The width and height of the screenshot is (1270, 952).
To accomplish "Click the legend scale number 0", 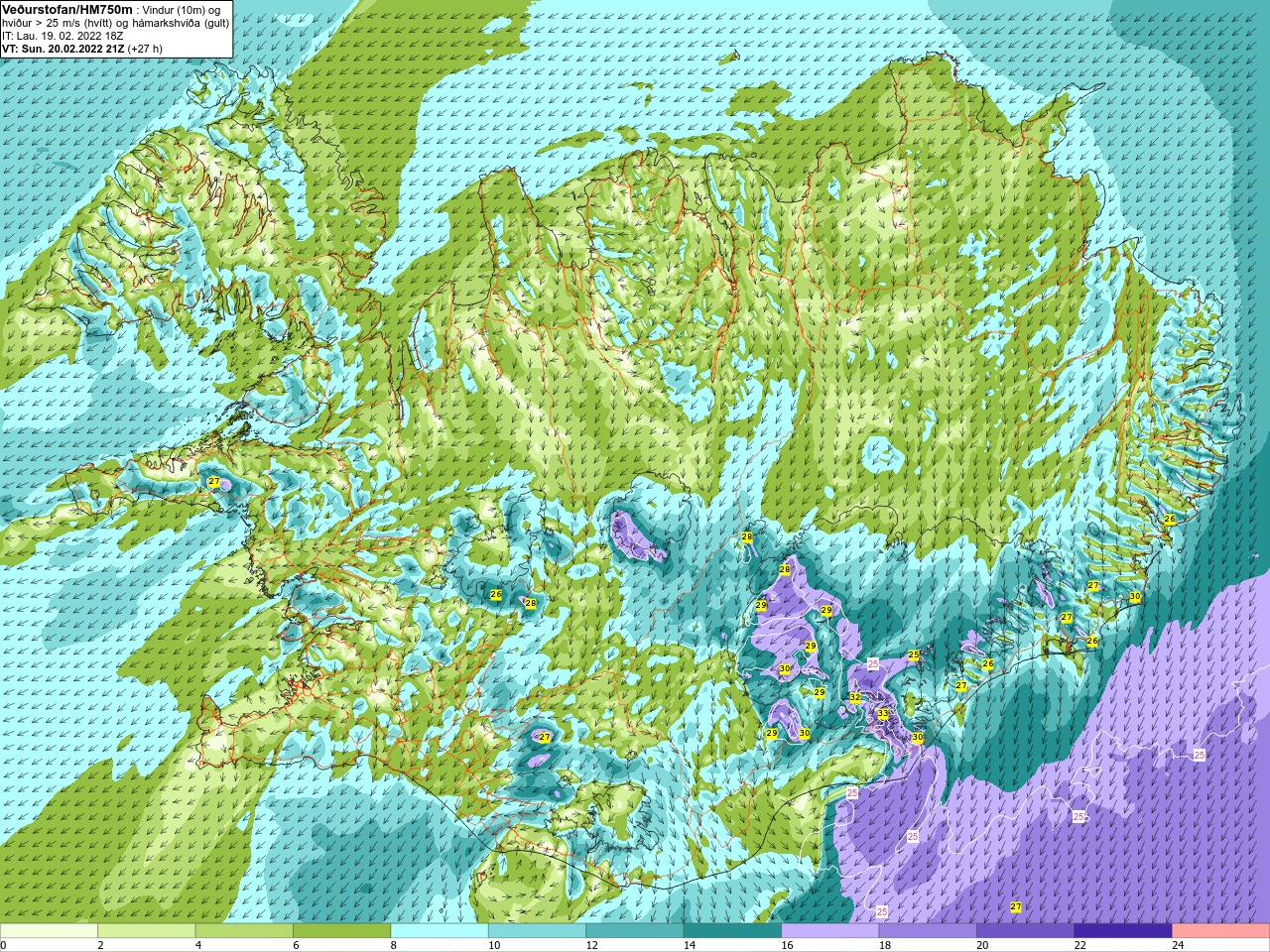I will [x=4, y=945].
